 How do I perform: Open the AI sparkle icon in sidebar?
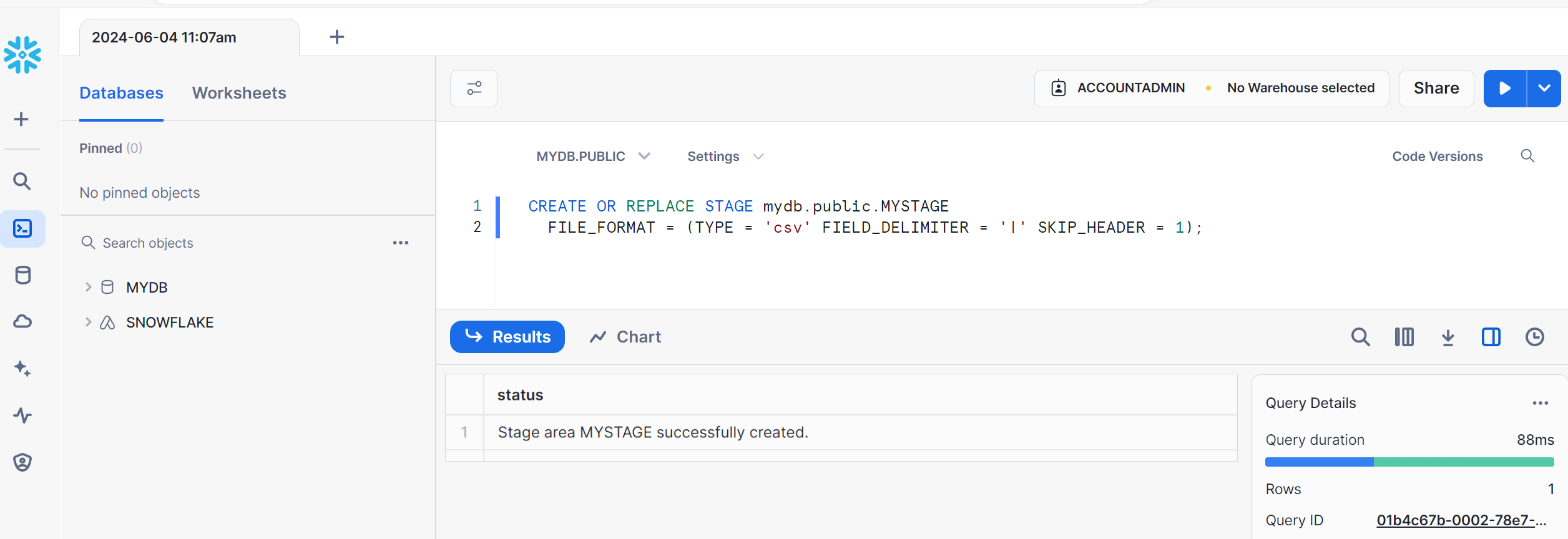point(22,369)
